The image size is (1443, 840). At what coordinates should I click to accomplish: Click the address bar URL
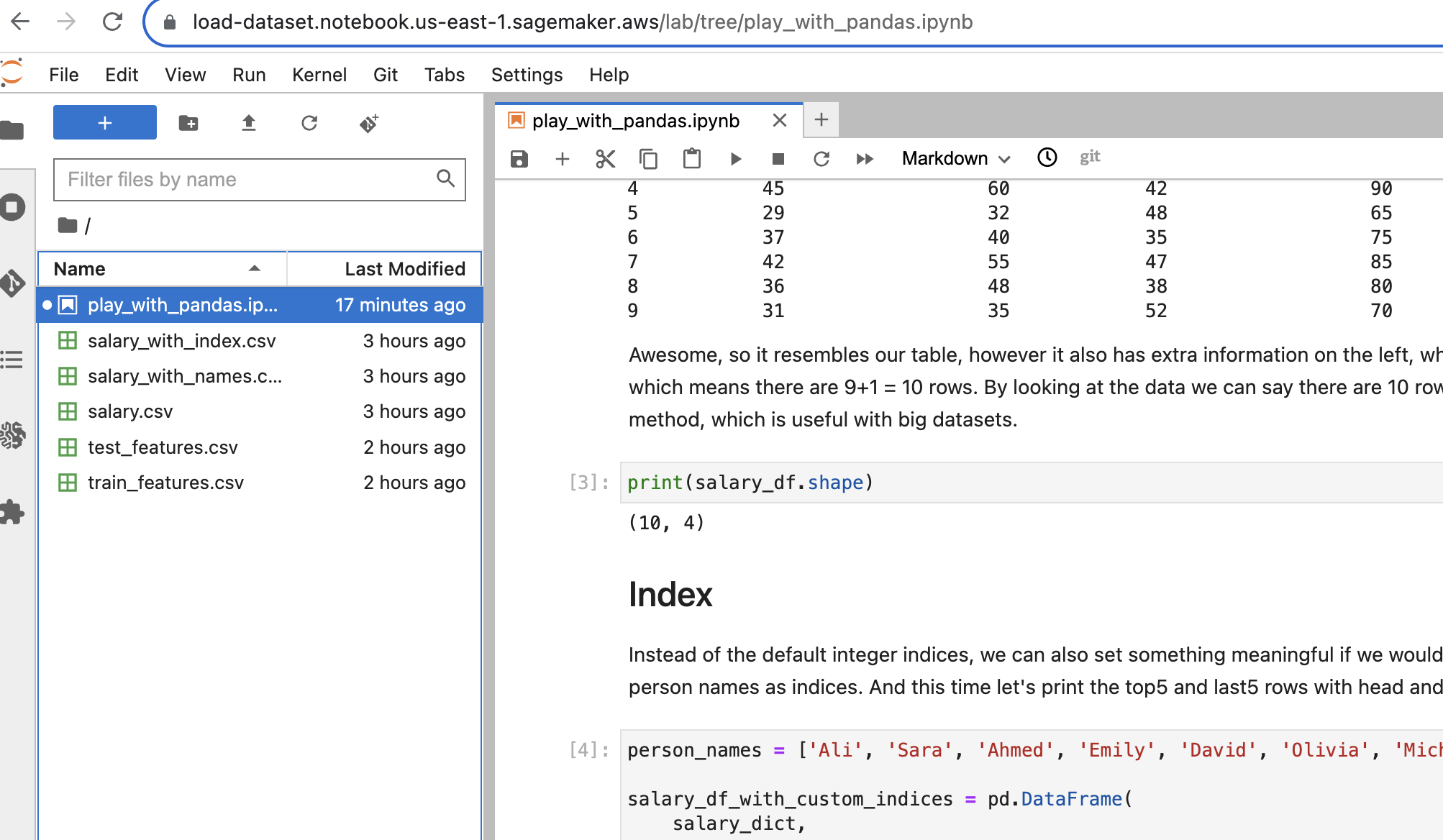pos(582,22)
